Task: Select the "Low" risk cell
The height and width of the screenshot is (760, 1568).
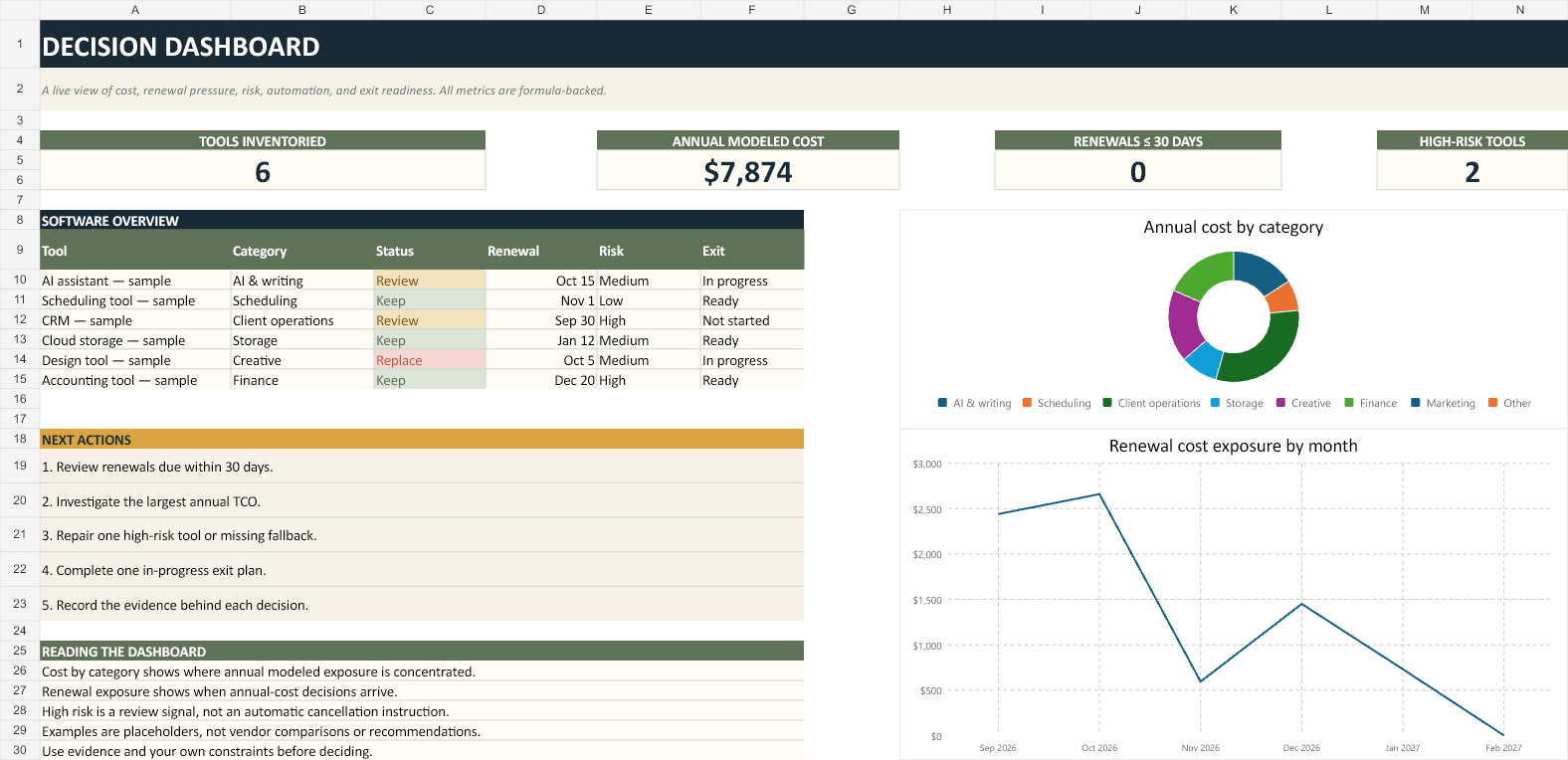Action: coord(649,300)
